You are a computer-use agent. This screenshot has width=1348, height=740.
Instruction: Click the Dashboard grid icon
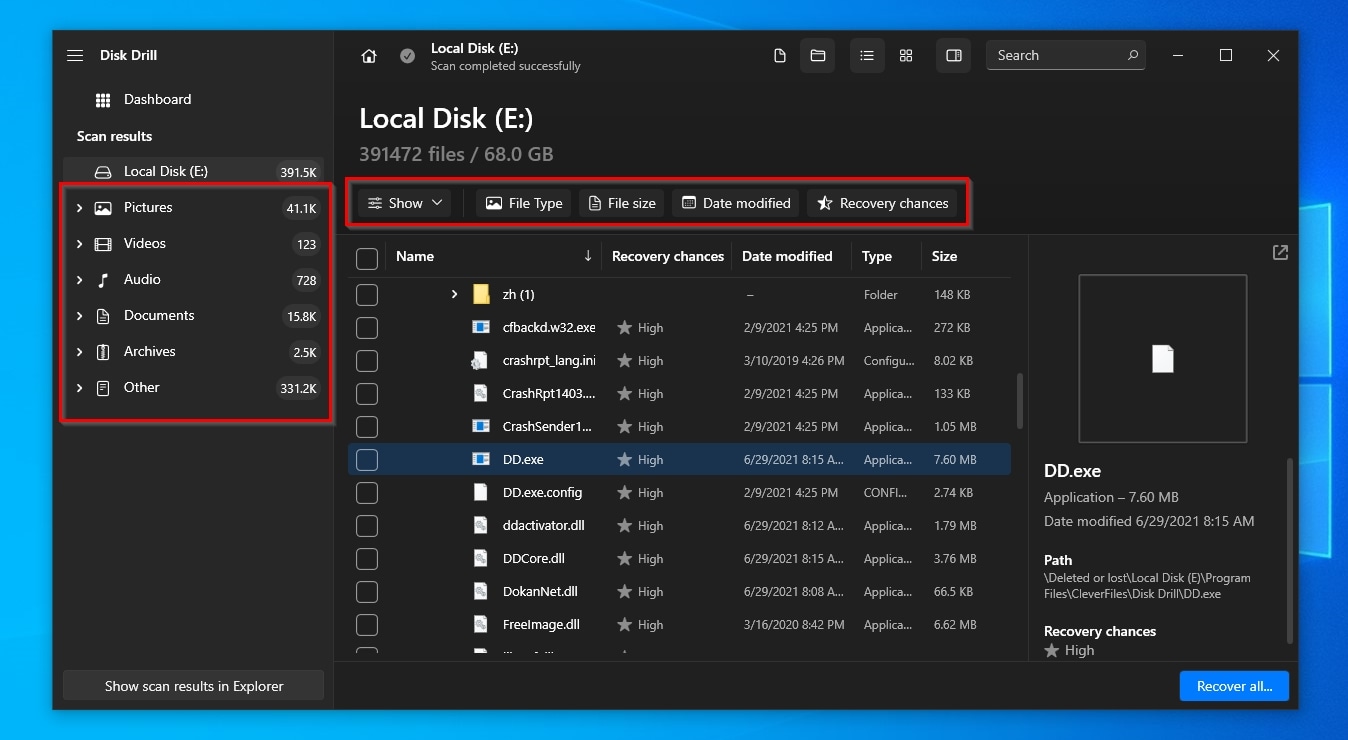coord(103,100)
